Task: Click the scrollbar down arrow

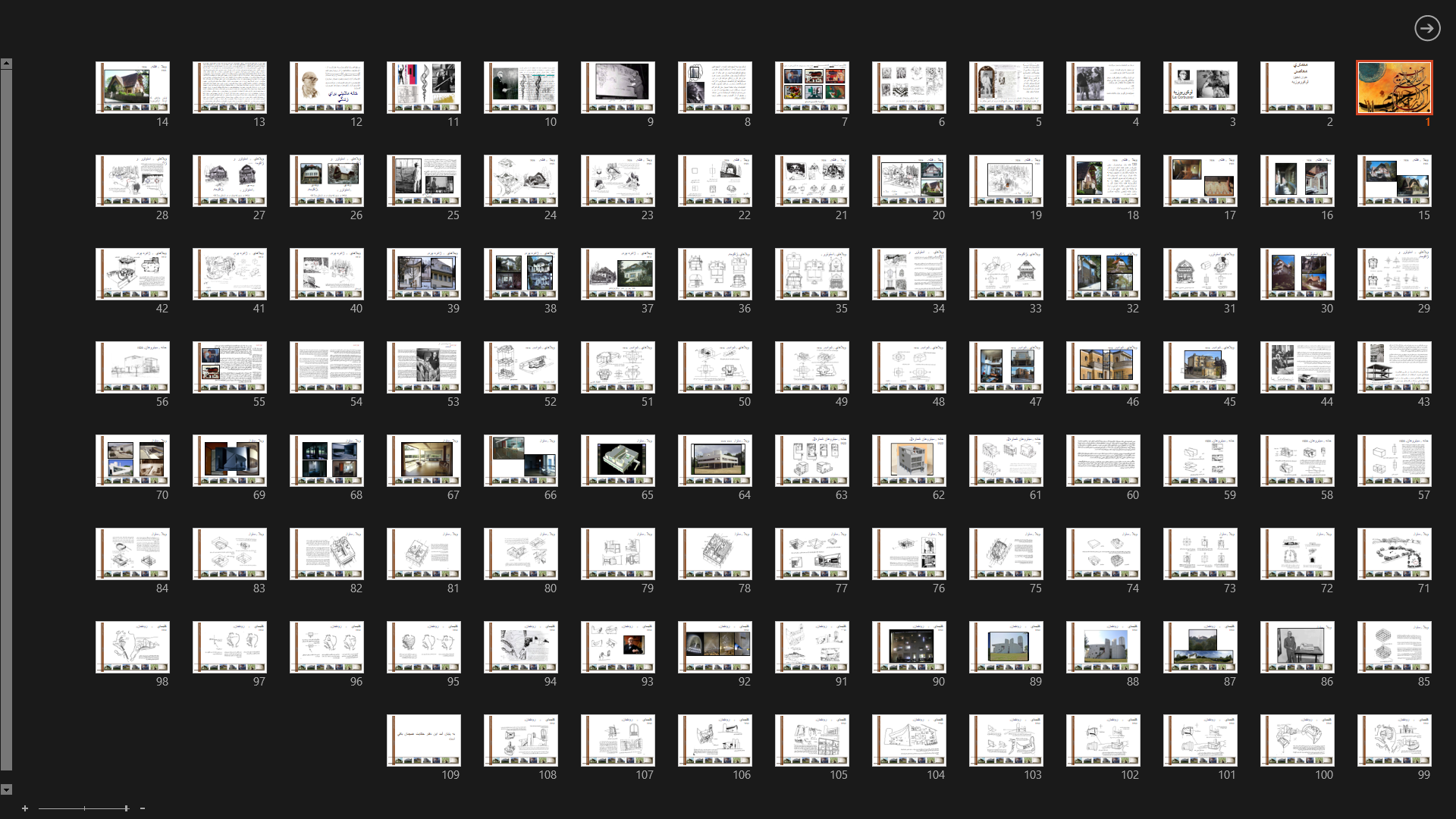Action: (x=6, y=789)
